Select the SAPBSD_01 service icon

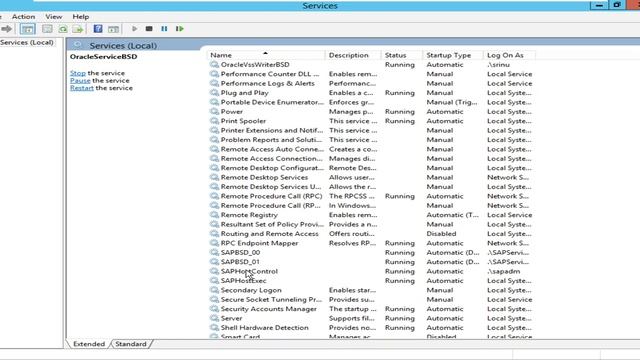pos(214,262)
